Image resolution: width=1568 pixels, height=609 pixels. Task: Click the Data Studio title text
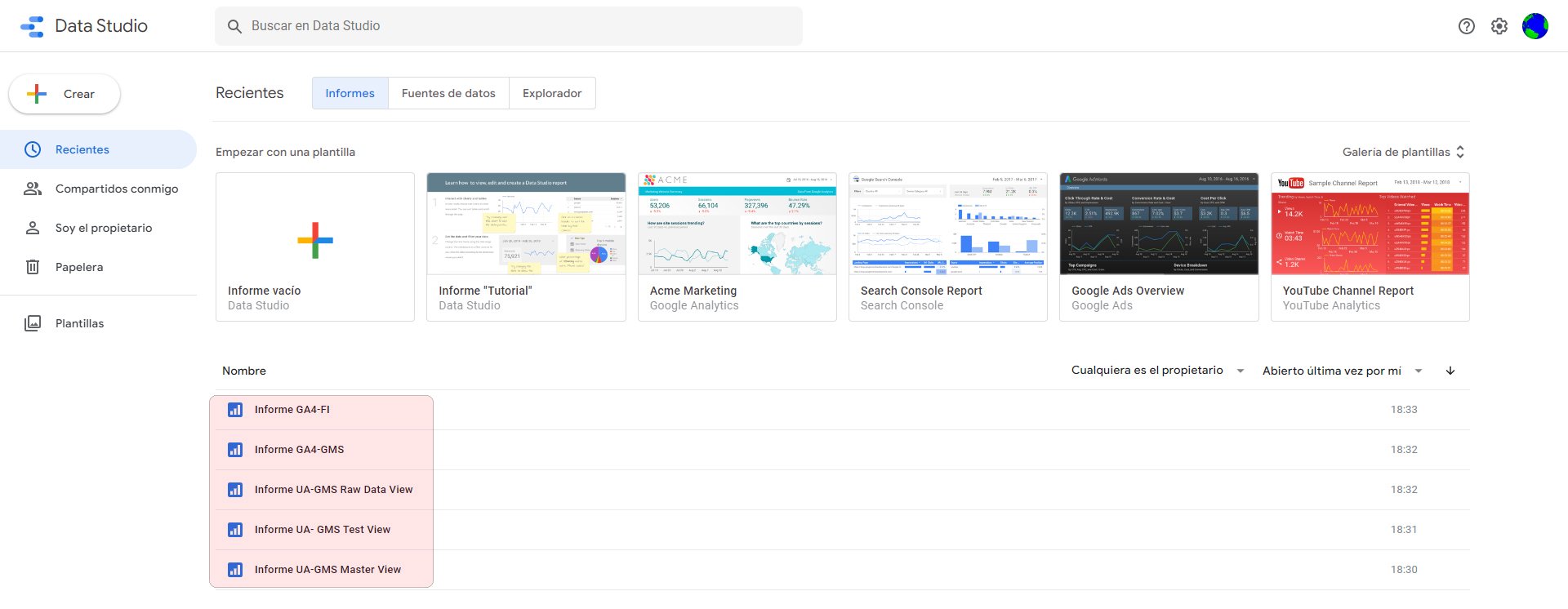[101, 26]
